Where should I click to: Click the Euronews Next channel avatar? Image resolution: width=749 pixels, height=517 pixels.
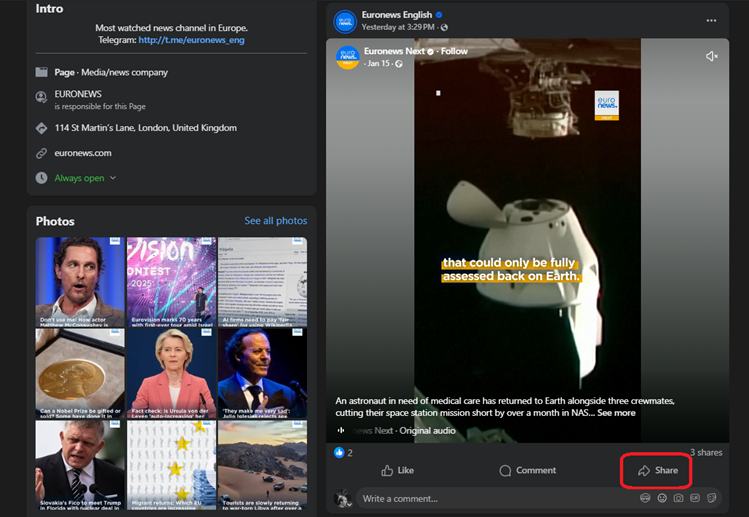click(x=347, y=57)
